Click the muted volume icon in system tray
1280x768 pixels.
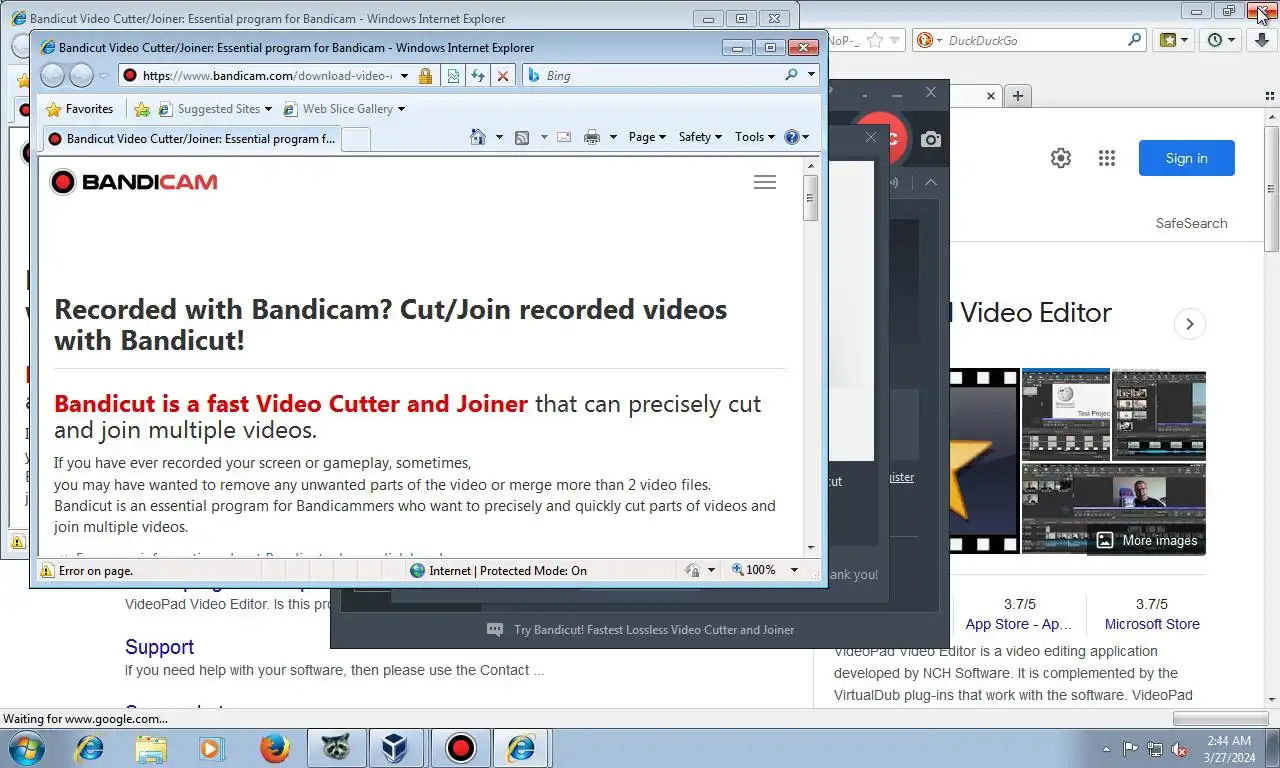click(1179, 748)
